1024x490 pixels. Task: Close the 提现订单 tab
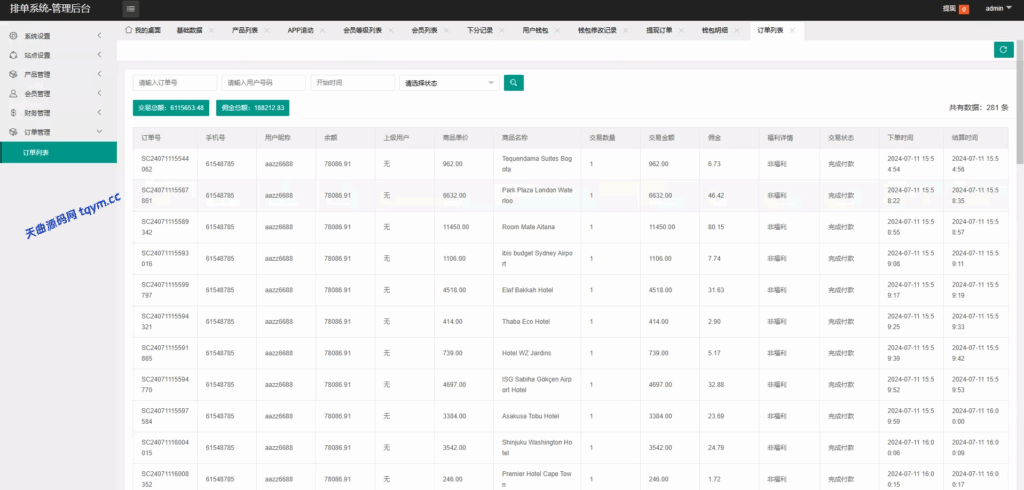pos(681,31)
